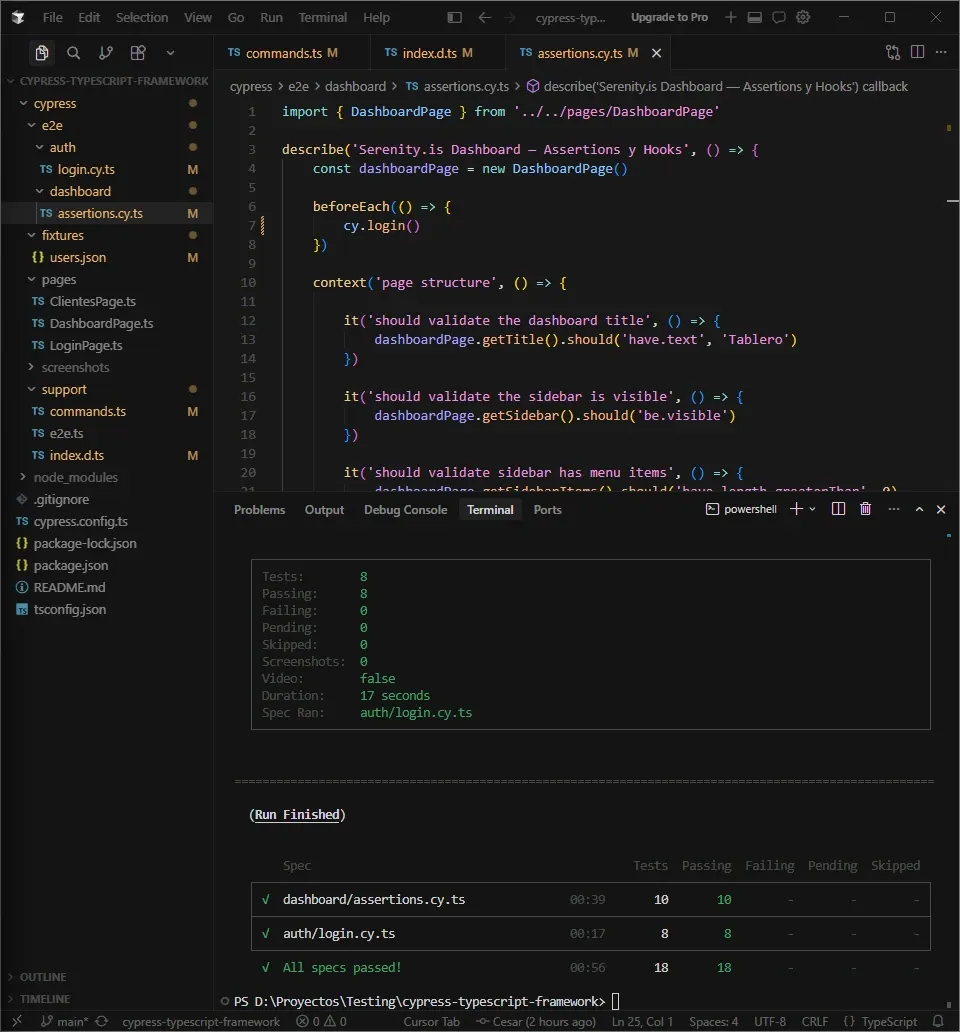Switch to Output panel tab
Image resolution: width=960 pixels, height=1032 pixels.
coord(324,509)
